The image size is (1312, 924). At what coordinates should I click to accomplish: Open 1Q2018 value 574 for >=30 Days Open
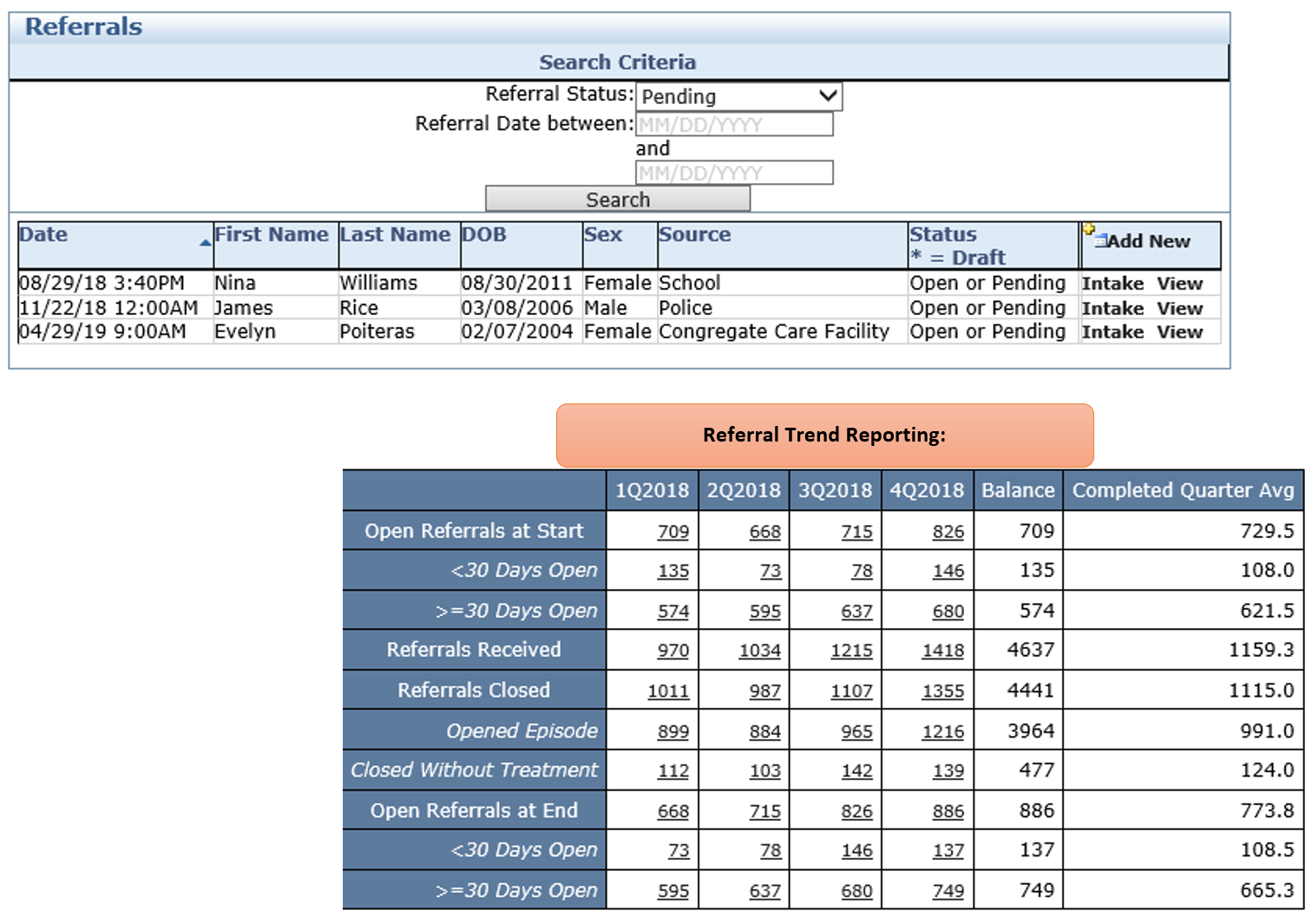click(673, 611)
